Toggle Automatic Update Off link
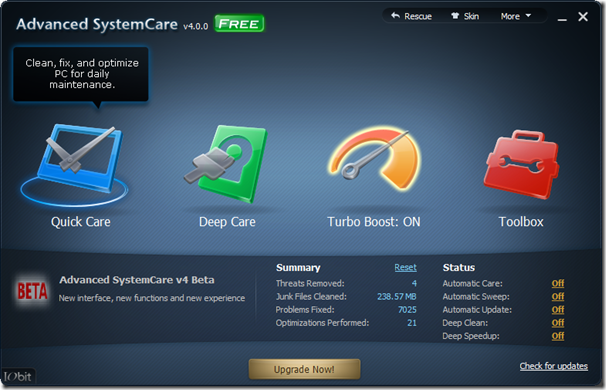This screenshot has width=606, height=390. tap(558, 310)
